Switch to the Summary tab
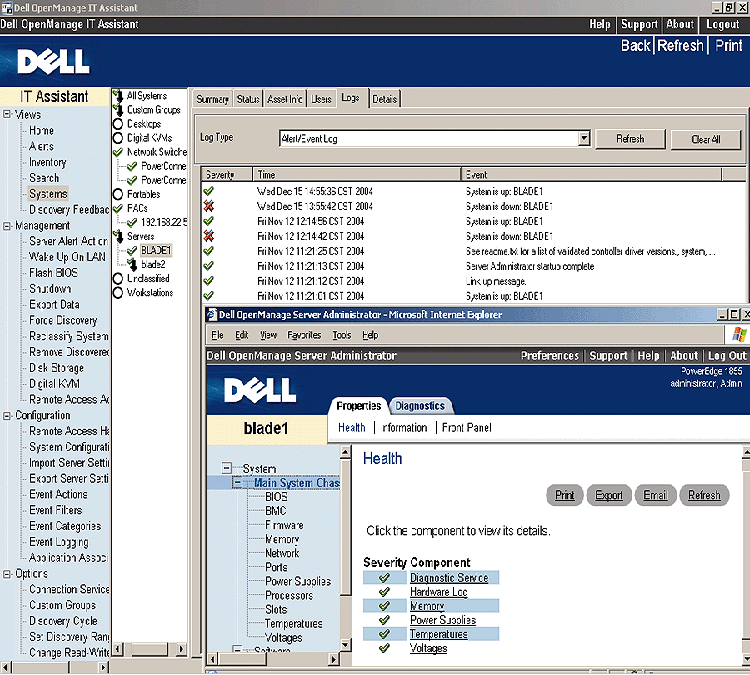This screenshot has width=750, height=675. pos(212,99)
